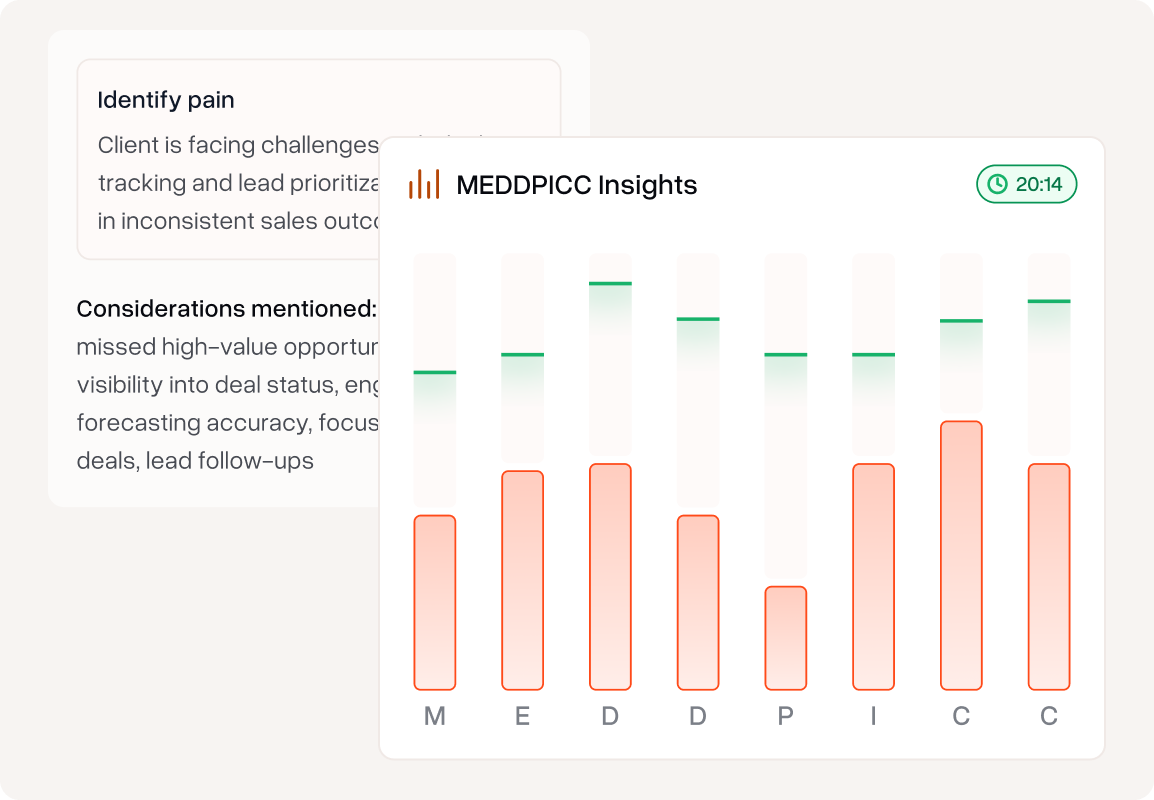This screenshot has width=1154, height=800.
Task: Click the highest green target line in chart
Action: [x=610, y=284]
